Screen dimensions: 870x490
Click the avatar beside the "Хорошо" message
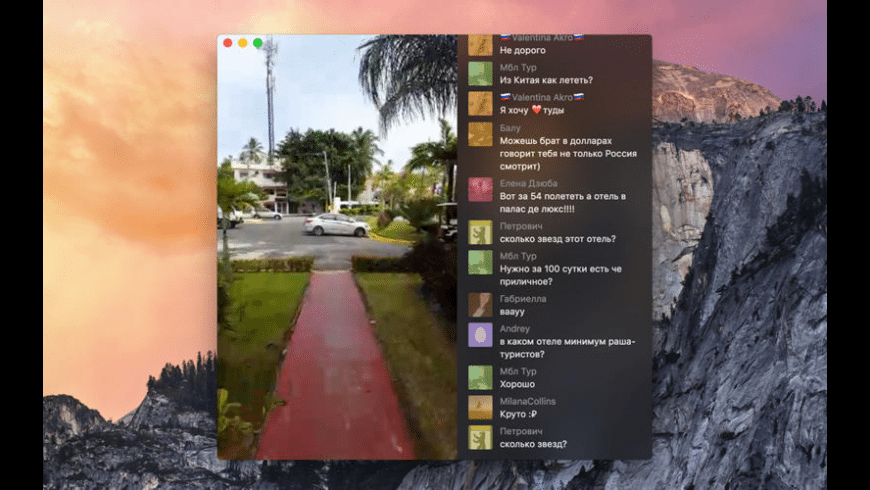(480, 378)
